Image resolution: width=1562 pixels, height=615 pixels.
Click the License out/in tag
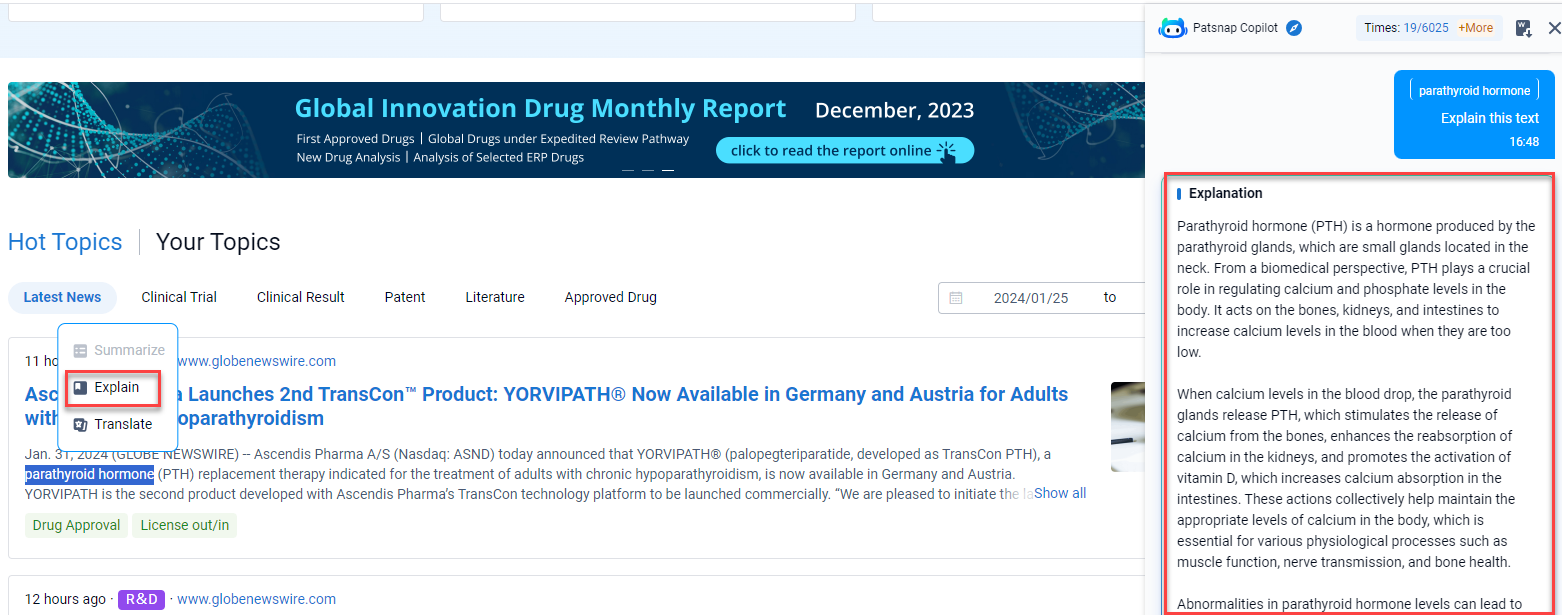click(x=185, y=525)
